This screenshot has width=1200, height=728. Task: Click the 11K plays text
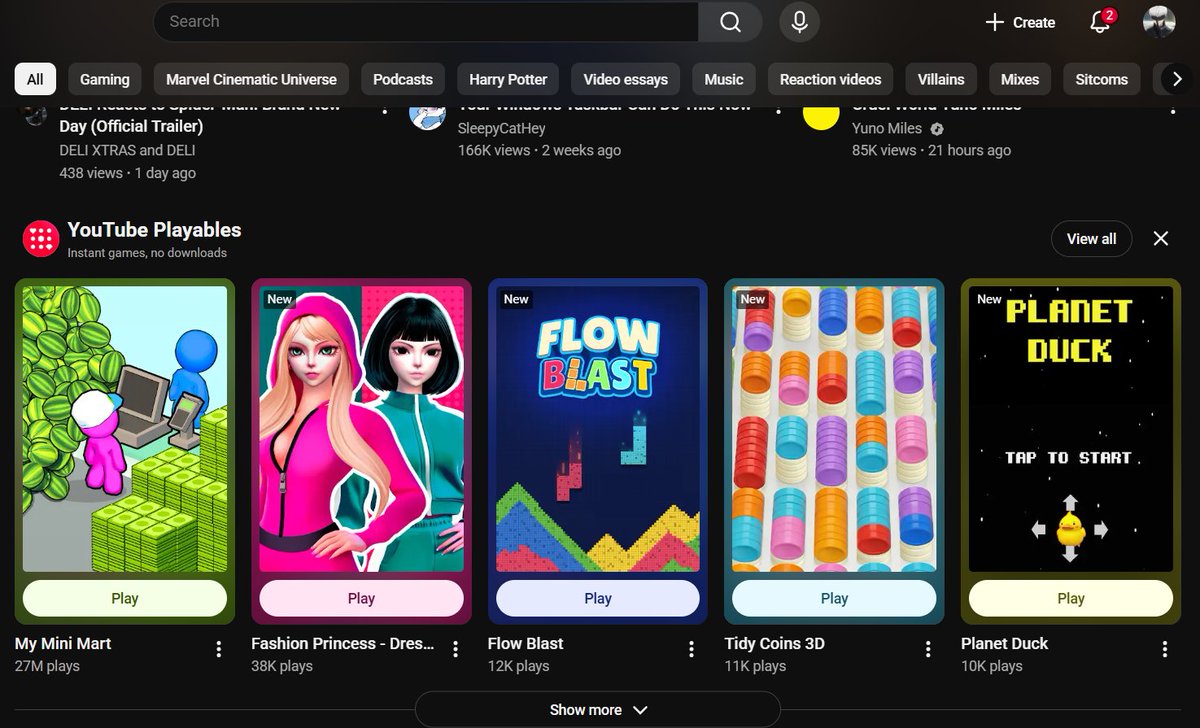[x=755, y=666]
